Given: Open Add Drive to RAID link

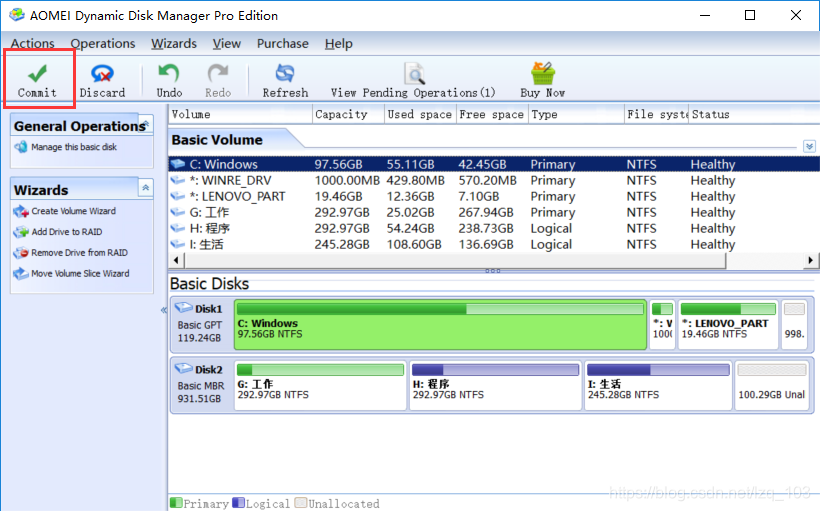Looking at the screenshot, I should coord(66,232).
